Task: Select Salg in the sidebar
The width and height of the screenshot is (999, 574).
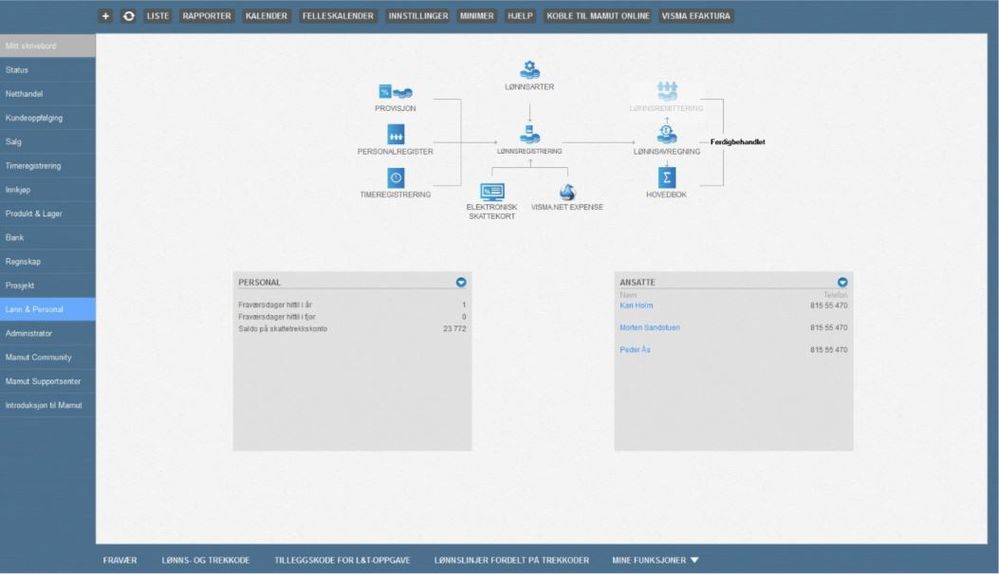Action: coord(48,141)
